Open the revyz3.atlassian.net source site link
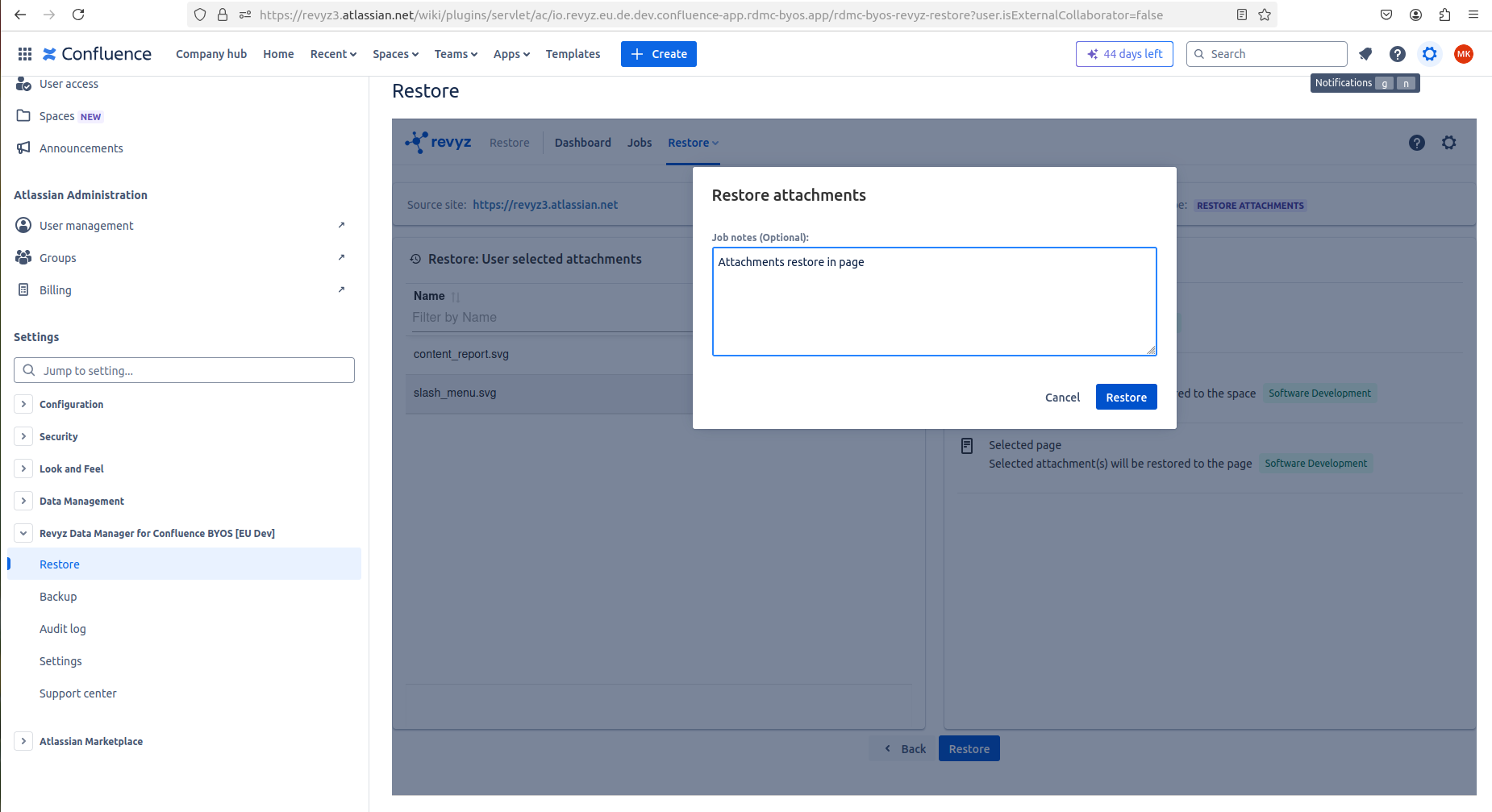Viewport: 1492px width, 812px height. pos(545,205)
